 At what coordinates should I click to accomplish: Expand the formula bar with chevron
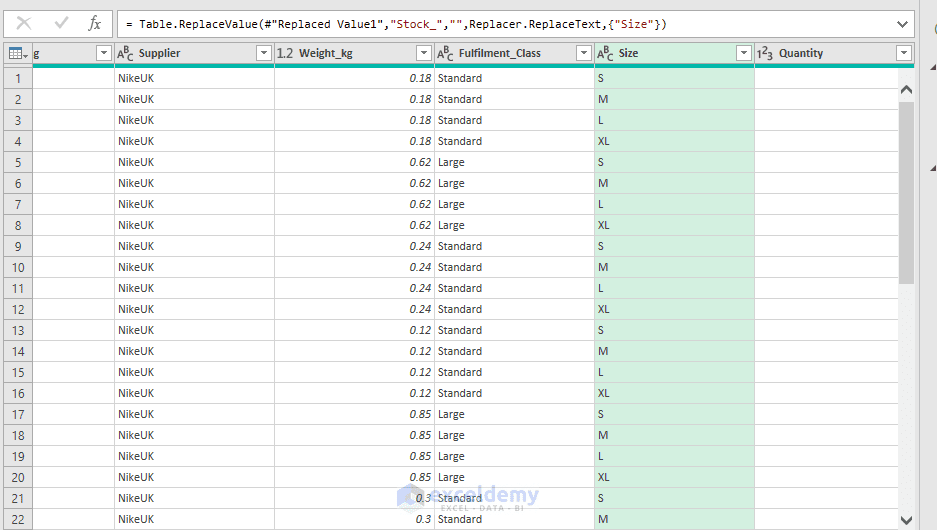[x=902, y=24]
